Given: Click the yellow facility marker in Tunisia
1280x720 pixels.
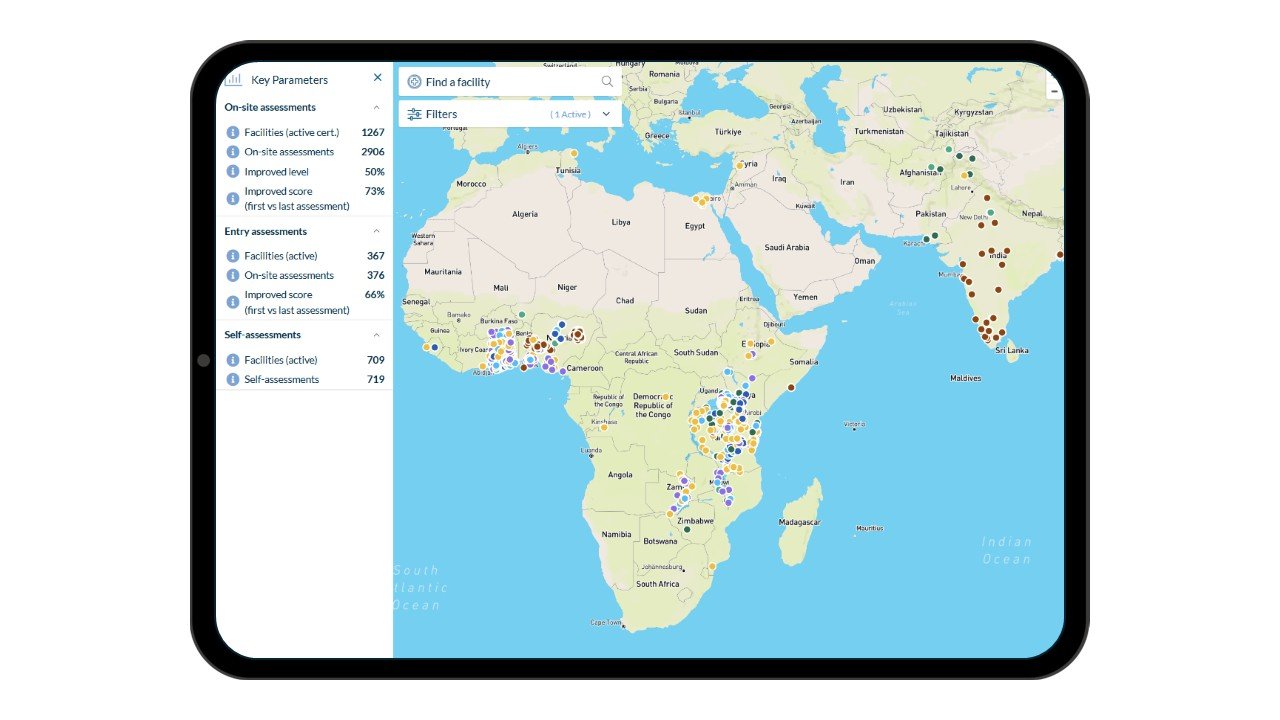Looking at the screenshot, I should (574, 153).
